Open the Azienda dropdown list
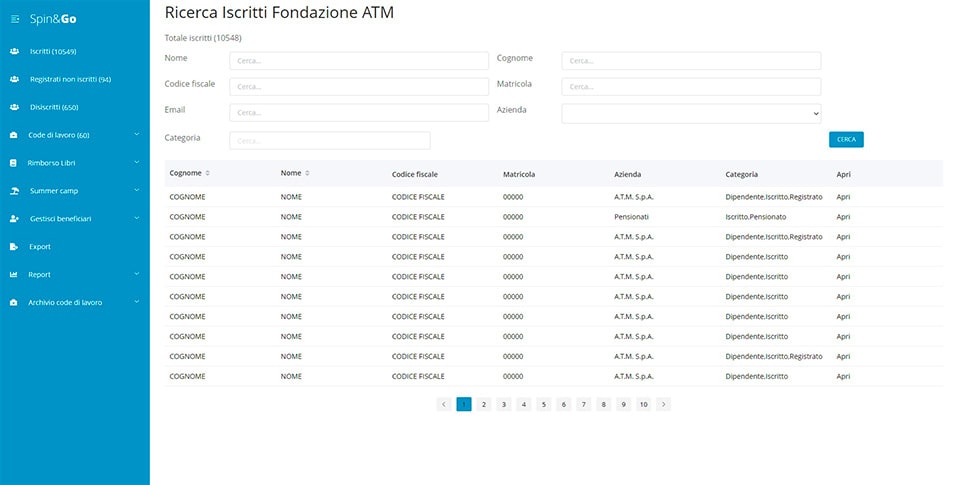The height and width of the screenshot is (485, 958). (x=691, y=114)
